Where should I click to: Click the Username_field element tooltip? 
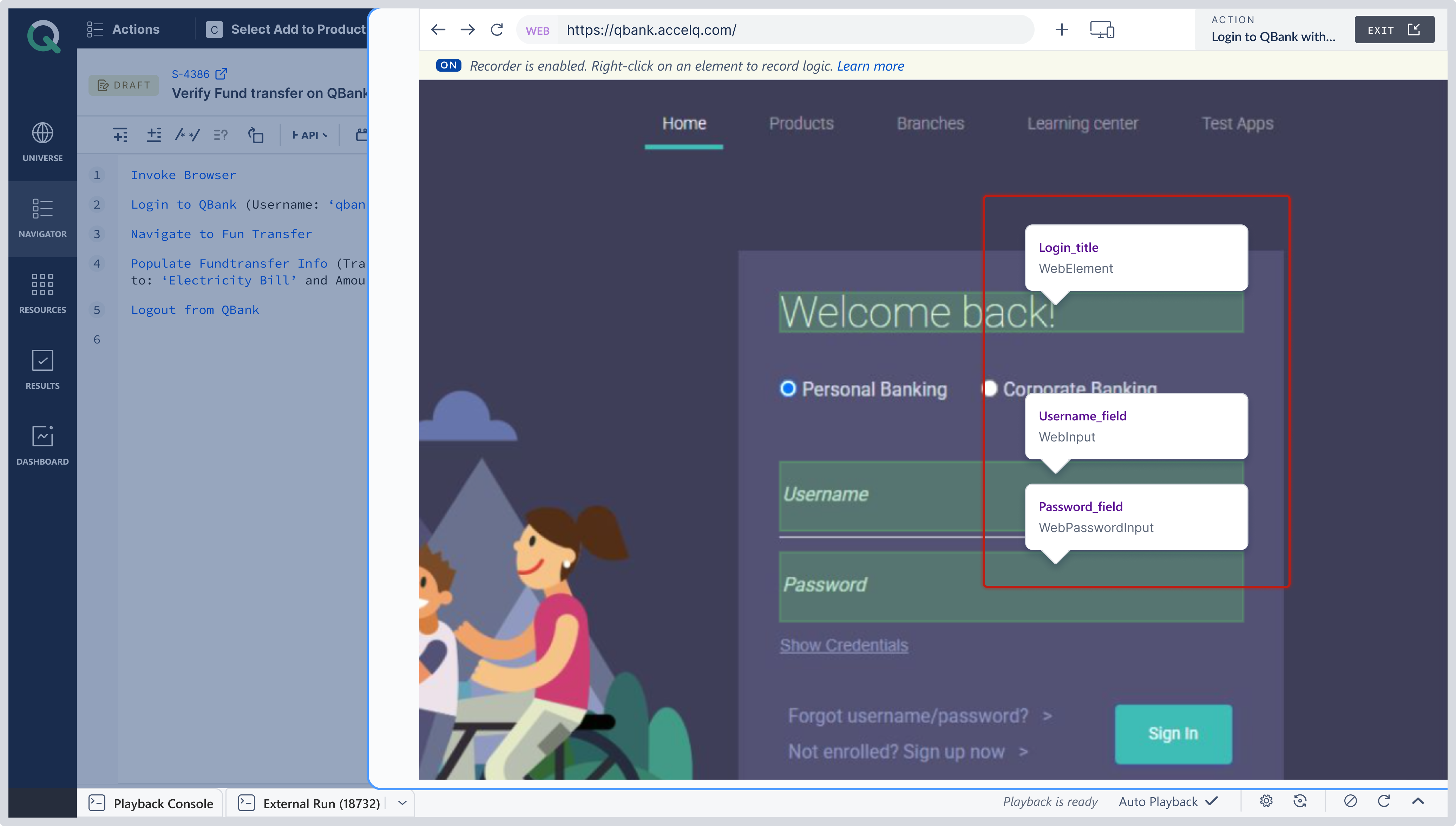[1136, 426]
